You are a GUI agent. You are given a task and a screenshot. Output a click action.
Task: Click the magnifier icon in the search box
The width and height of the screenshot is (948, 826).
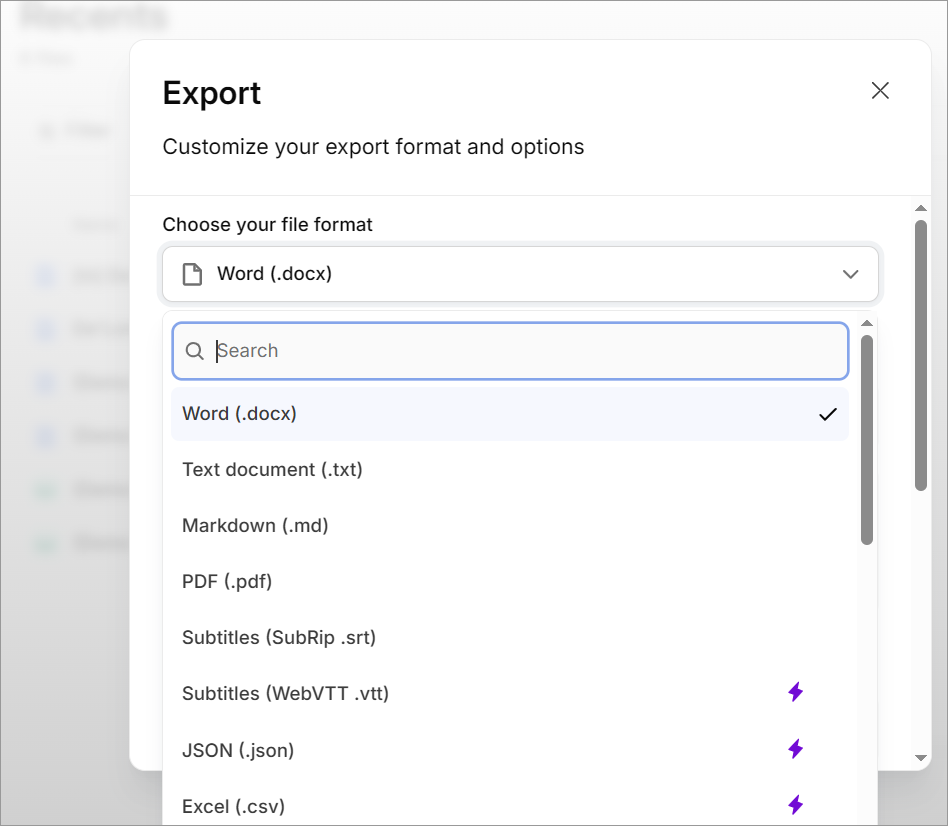click(x=194, y=351)
